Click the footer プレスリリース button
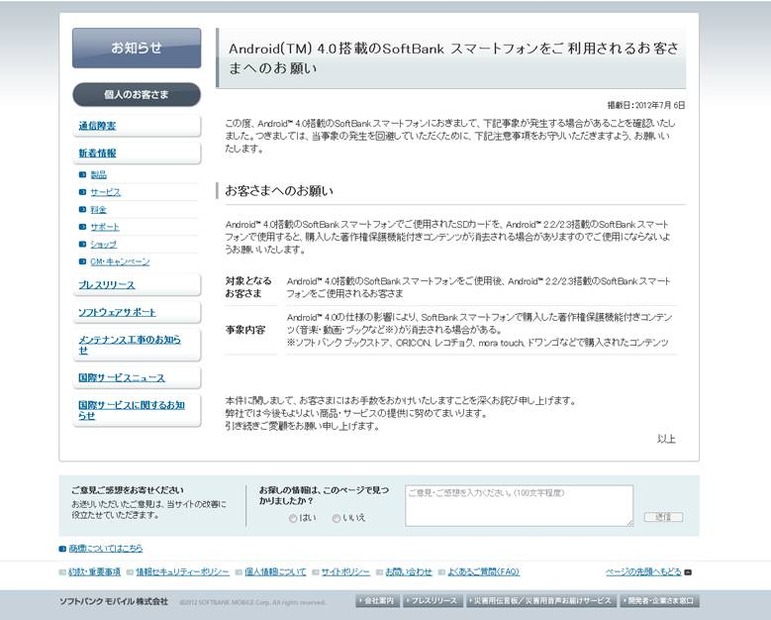Image resolution: width=771 pixels, height=620 pixels. (433, 601)
